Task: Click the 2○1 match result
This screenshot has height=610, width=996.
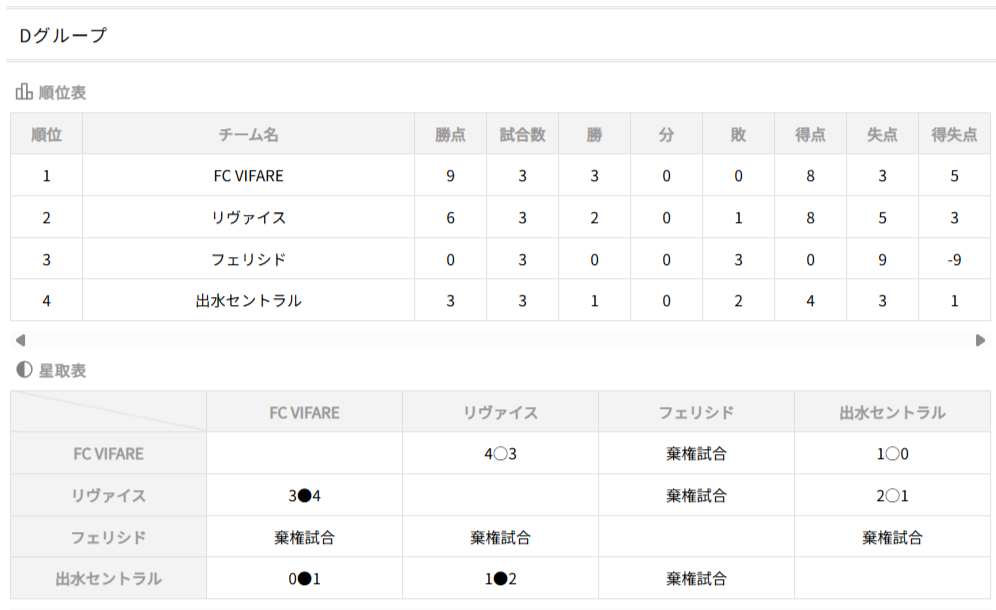Action: 892,496
